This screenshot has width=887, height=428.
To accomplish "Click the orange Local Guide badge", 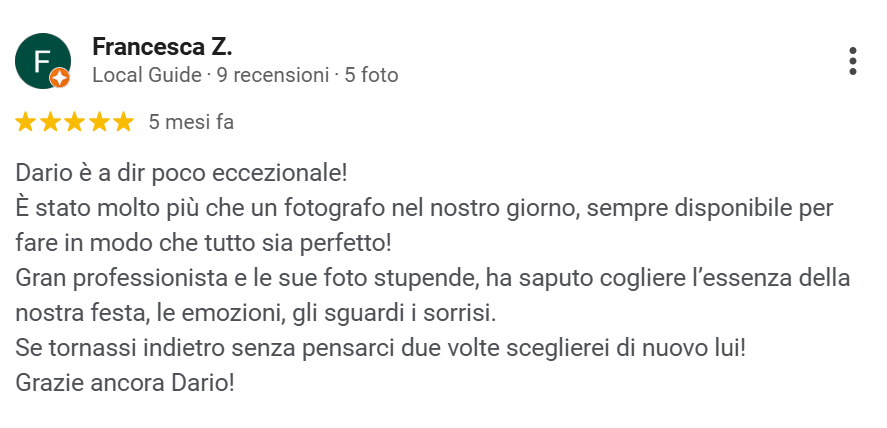I will point(60,77).
